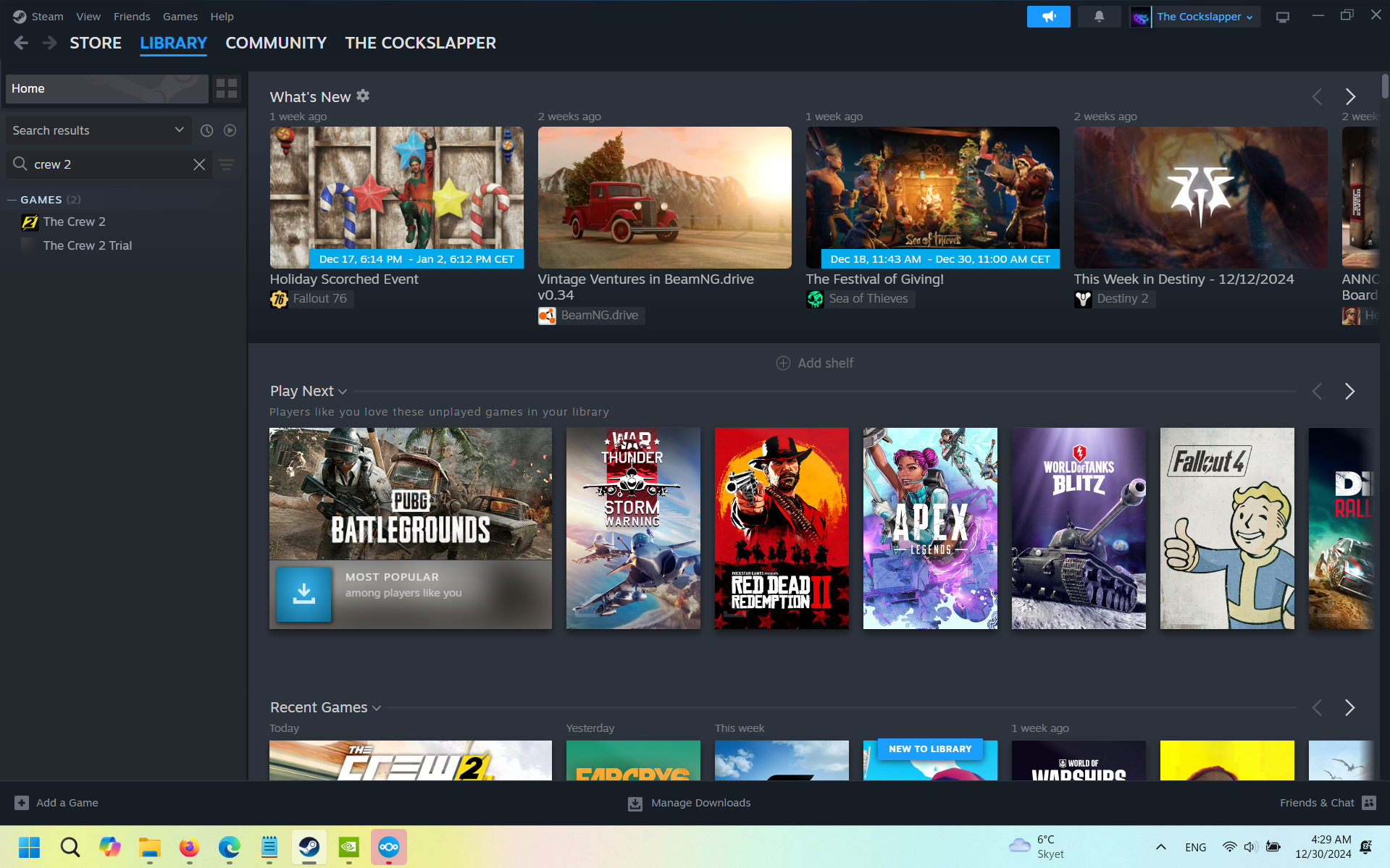1390x868 pixels.
Task: Open Holiday Scorched Event news thumbnail
Action: (x=397, y=198)
